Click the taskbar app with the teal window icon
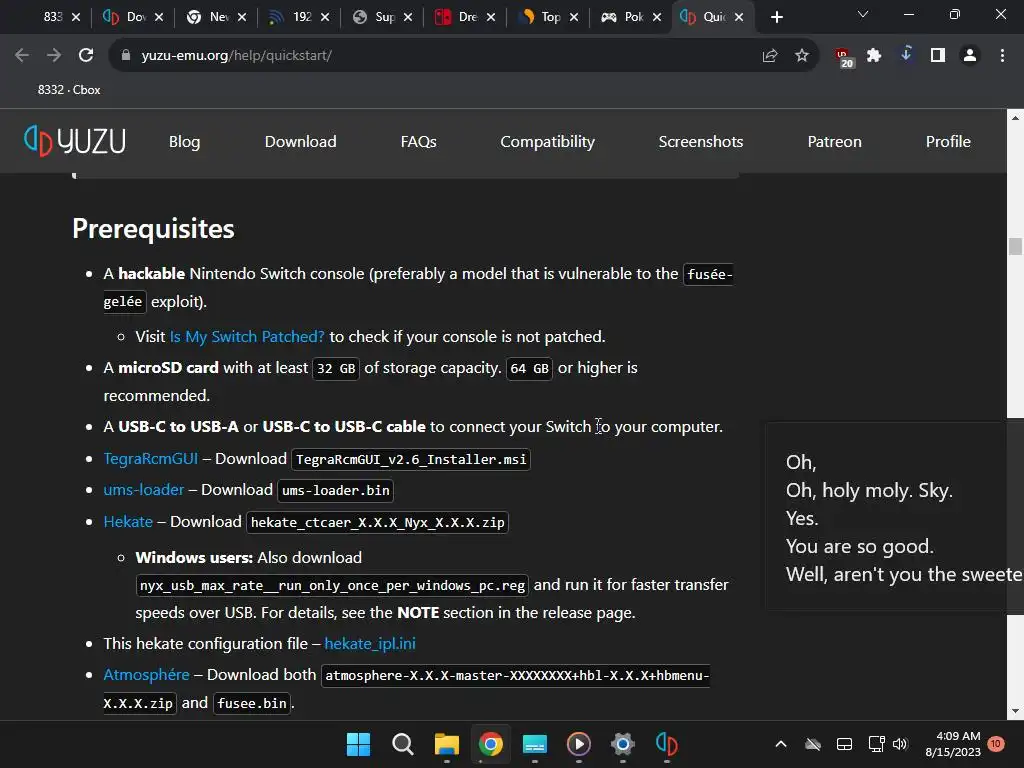The width and height of the screenshot is (1024, 768). point(534,744)
